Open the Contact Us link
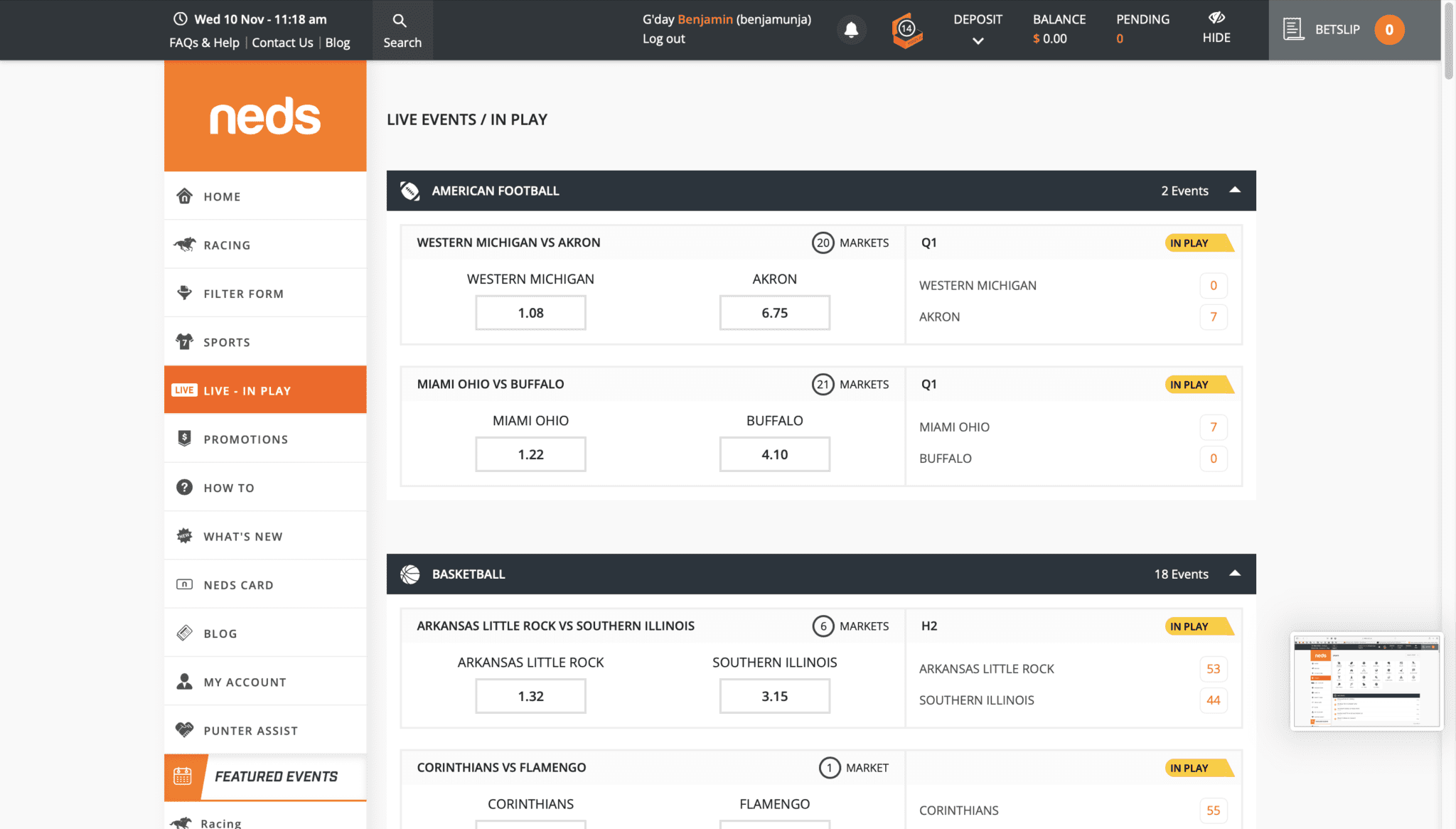 pos(282,43)
